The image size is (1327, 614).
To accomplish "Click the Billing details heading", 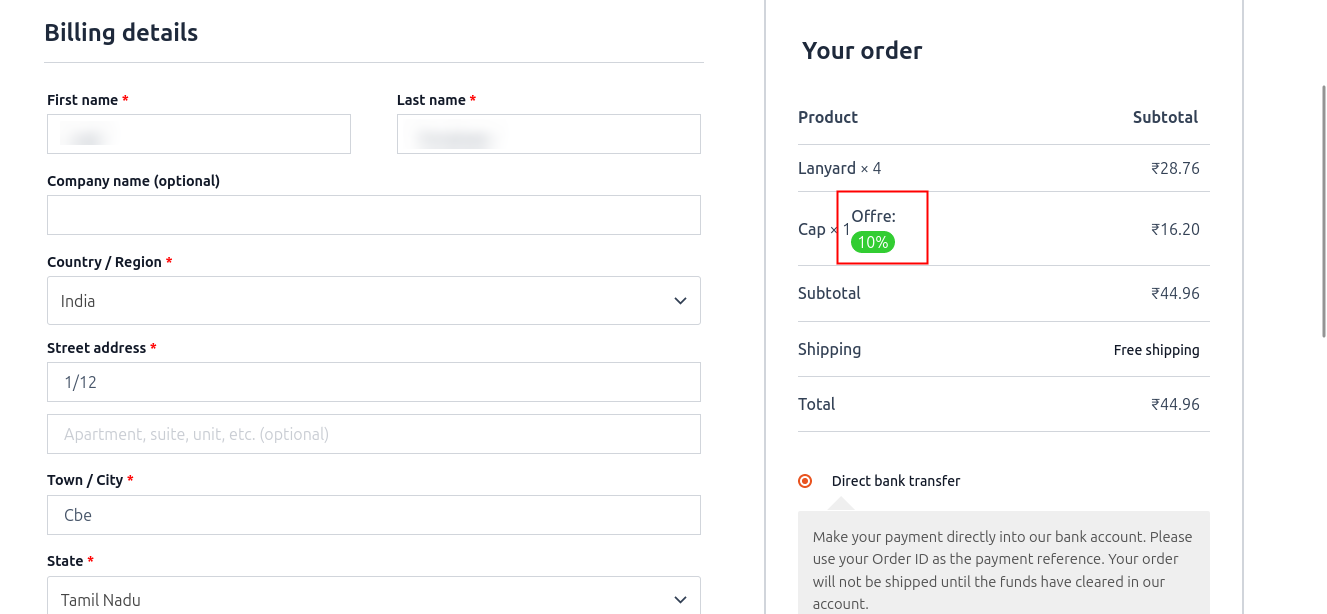I will pyautogui.click(x=121, y=32).
